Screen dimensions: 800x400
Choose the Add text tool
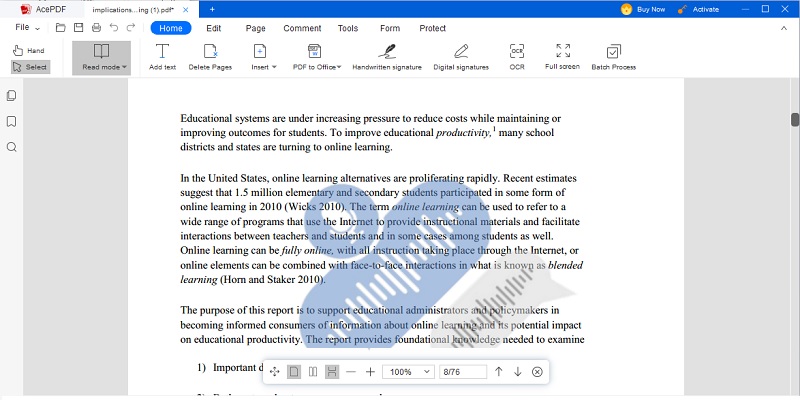(162, 57)
